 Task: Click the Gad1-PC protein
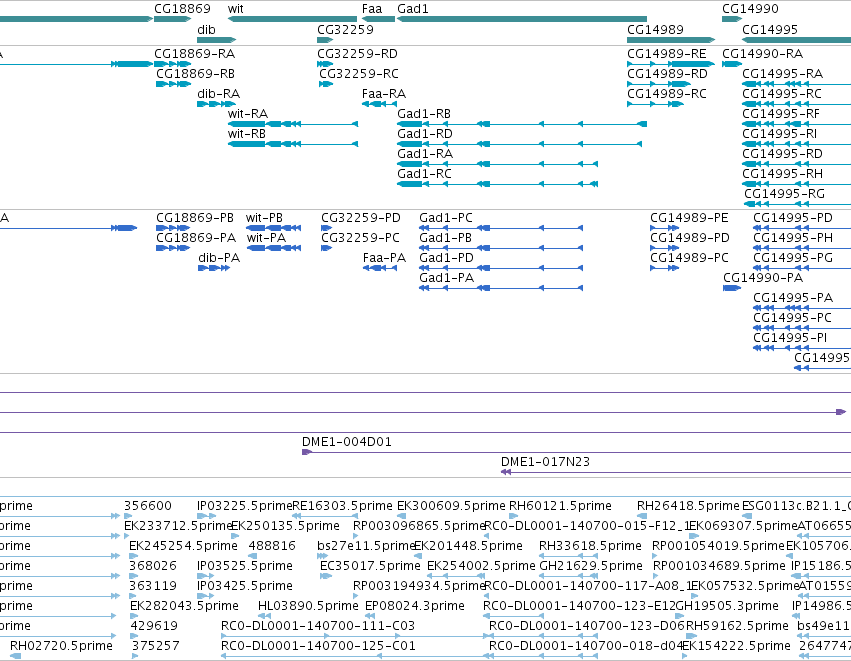click(x=501, y=228)
